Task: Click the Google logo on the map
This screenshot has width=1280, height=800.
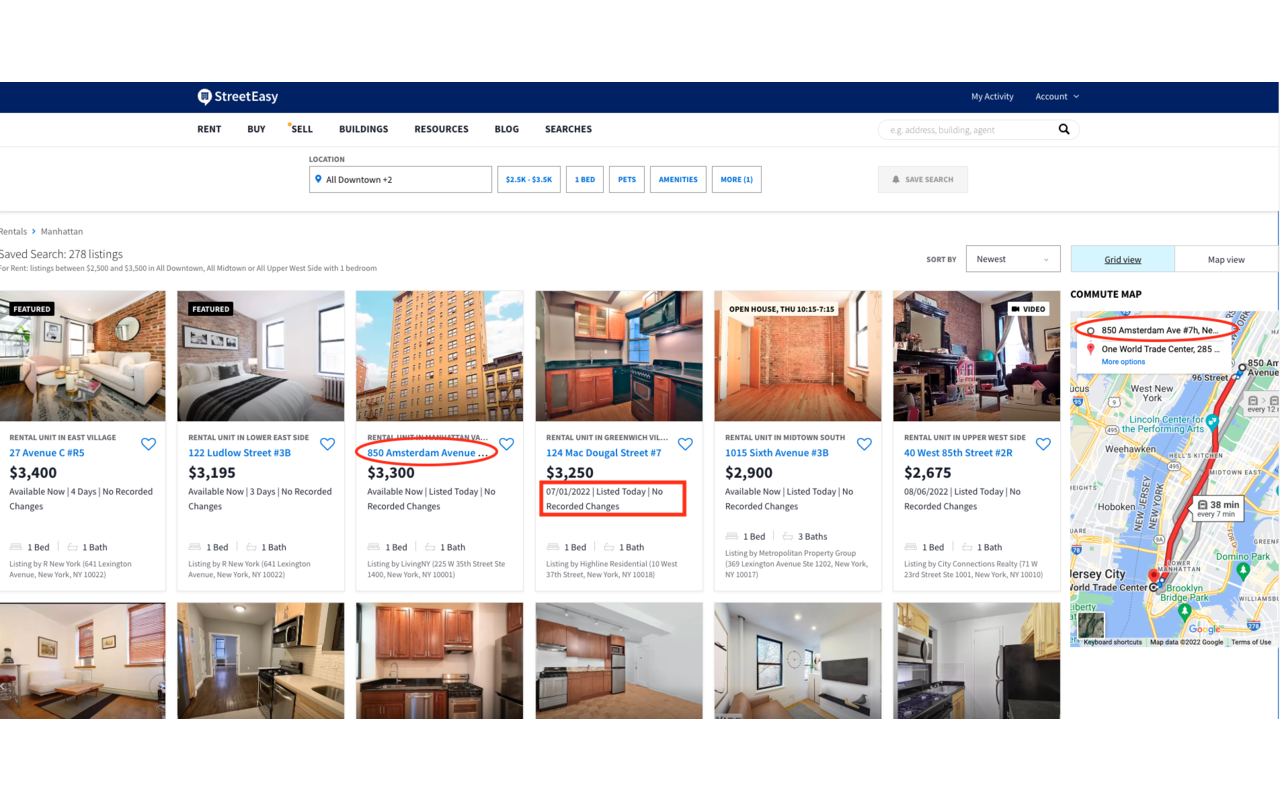Action: click(x=1205, y=629)
